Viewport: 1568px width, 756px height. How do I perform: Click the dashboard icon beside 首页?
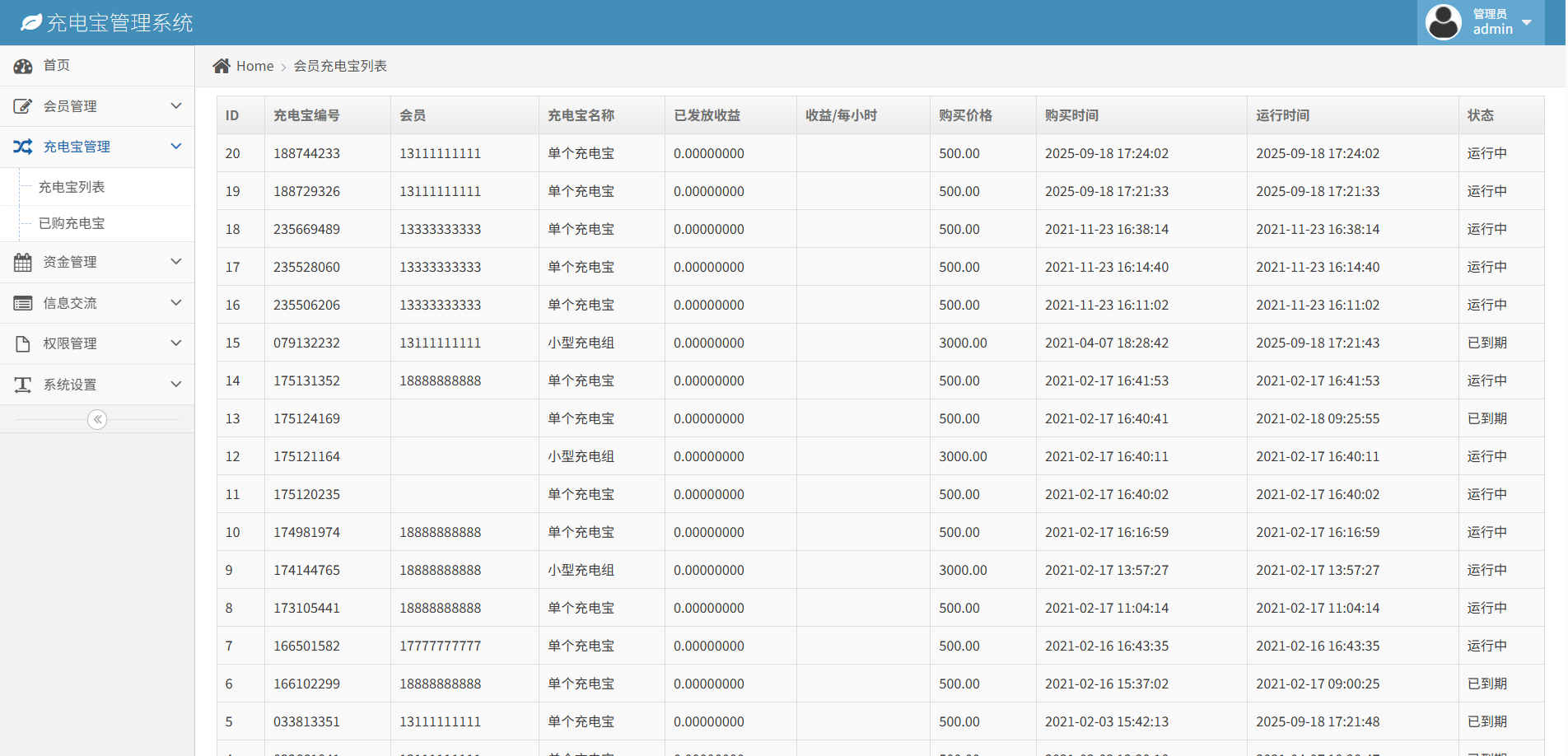tap(23, 66)
